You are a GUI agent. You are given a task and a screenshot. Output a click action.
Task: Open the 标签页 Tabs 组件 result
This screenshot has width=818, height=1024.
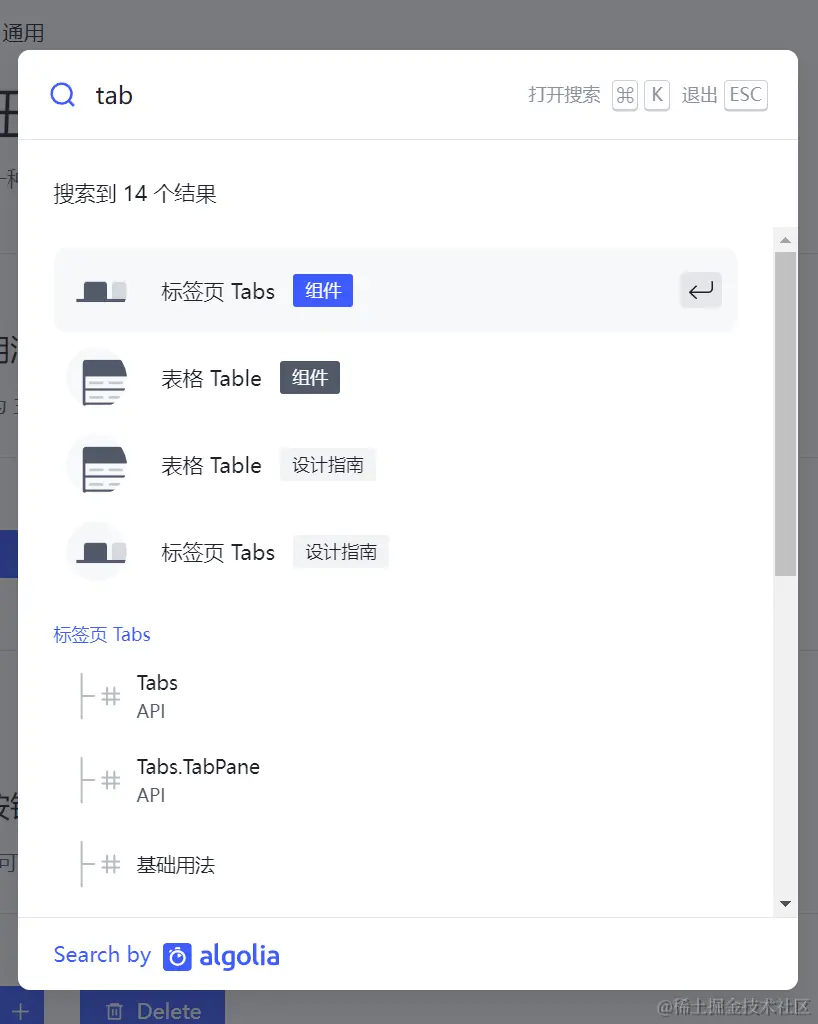(396, 291)
